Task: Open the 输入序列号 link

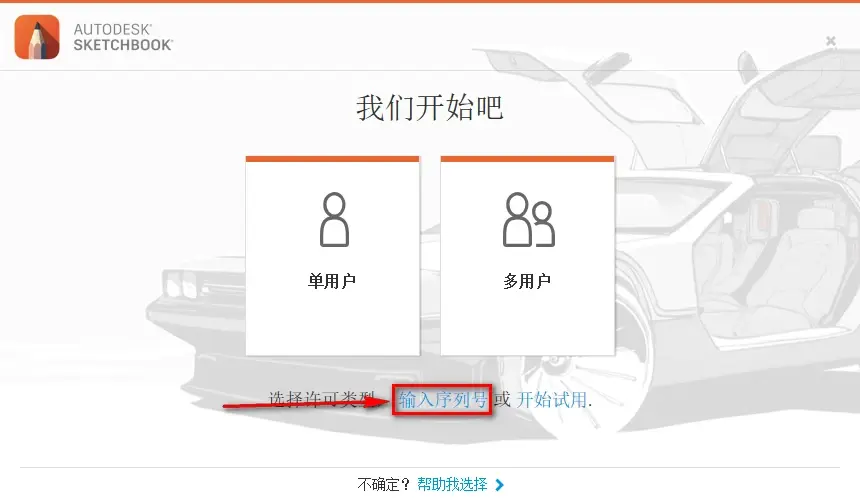Action: tap(442, 400)
